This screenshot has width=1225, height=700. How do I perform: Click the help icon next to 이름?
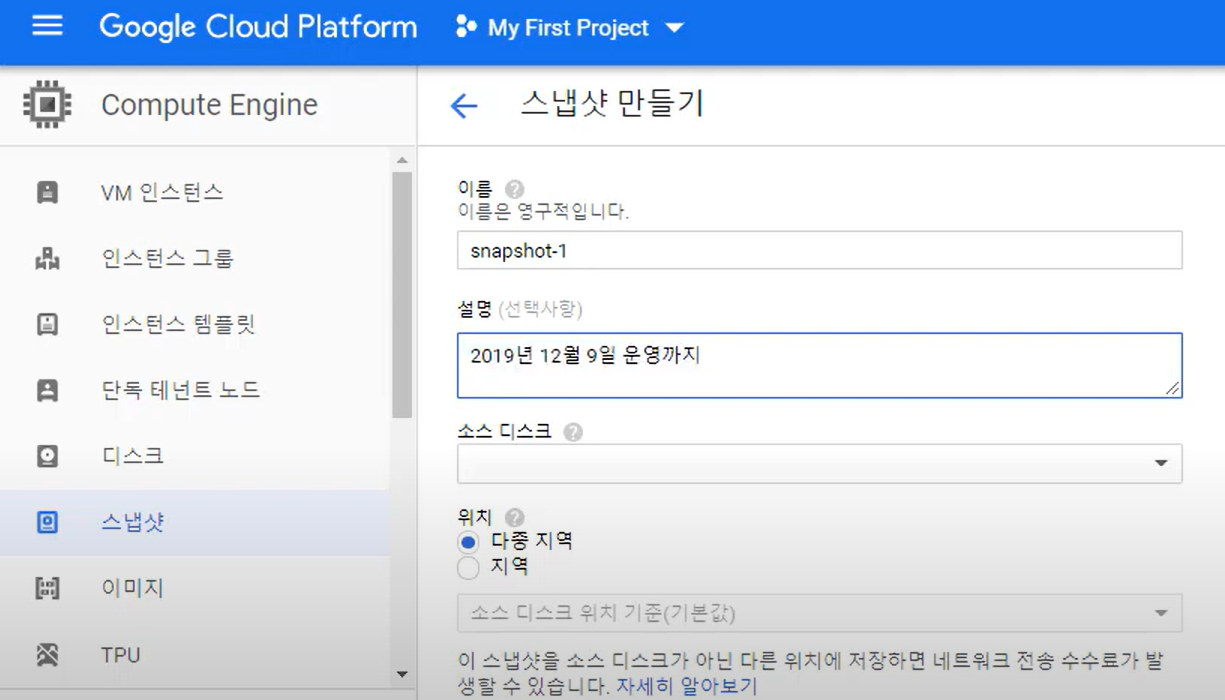[514, 189]
